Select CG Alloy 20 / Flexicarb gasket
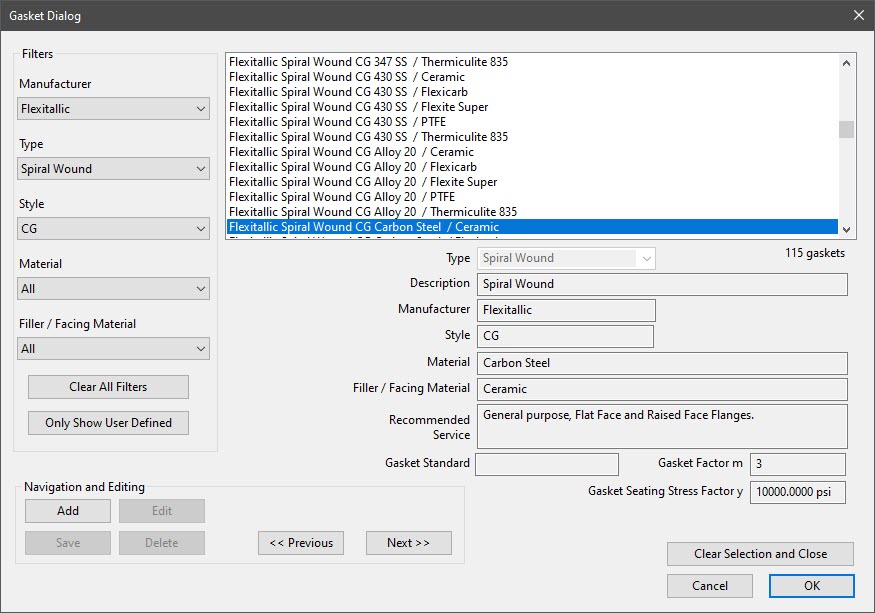 (532, 167)
